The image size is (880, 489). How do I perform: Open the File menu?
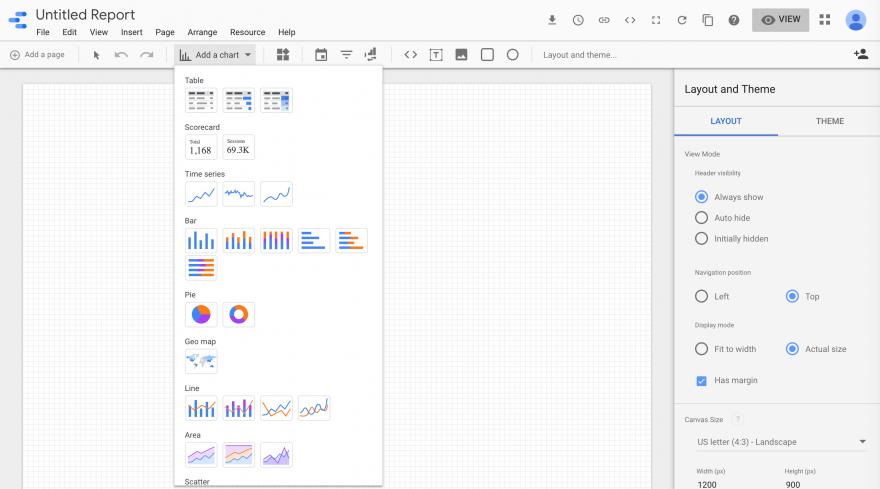point(43,32)
